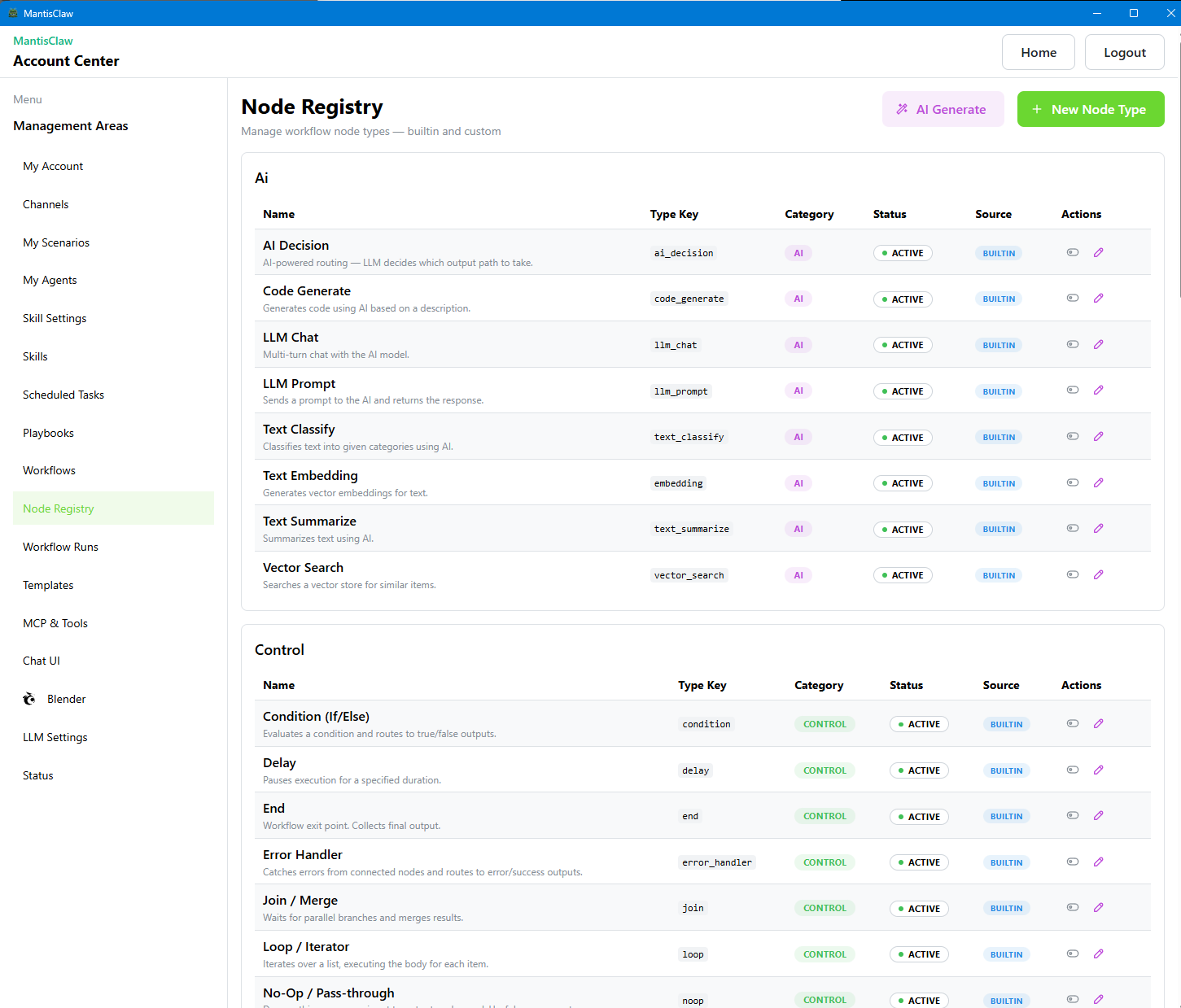The height and width of the screenshot is (1008, 1181).
Task: Edit the Error Handler node type
Action: pos(1099,862)
